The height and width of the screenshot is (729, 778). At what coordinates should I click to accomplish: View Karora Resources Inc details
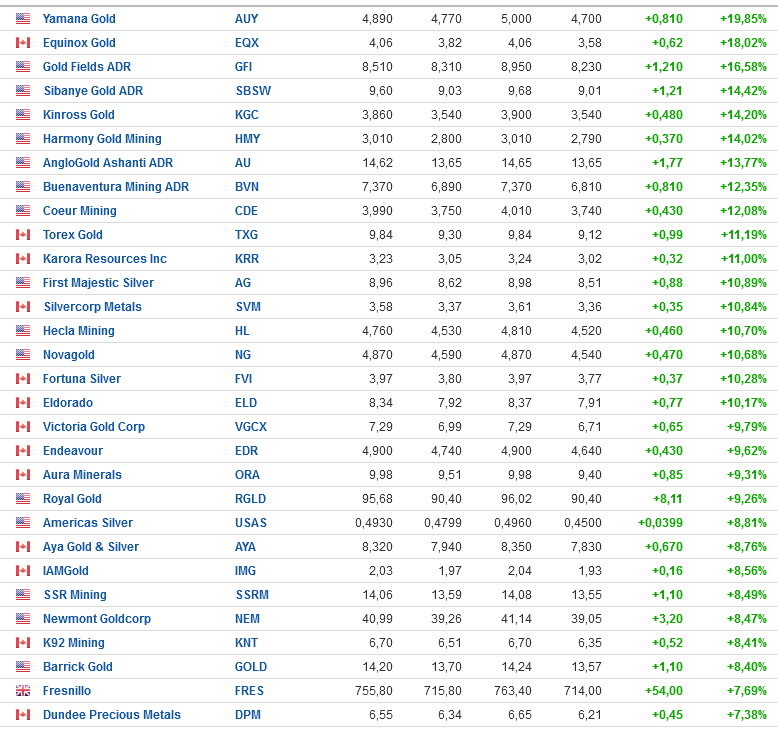pos(105,259)
